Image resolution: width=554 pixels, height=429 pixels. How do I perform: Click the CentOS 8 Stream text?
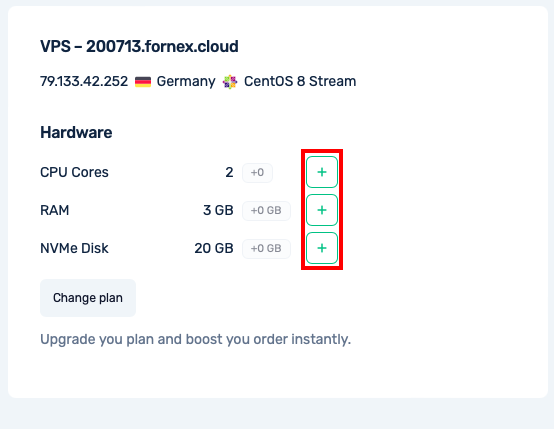click(x=300, y=81)
